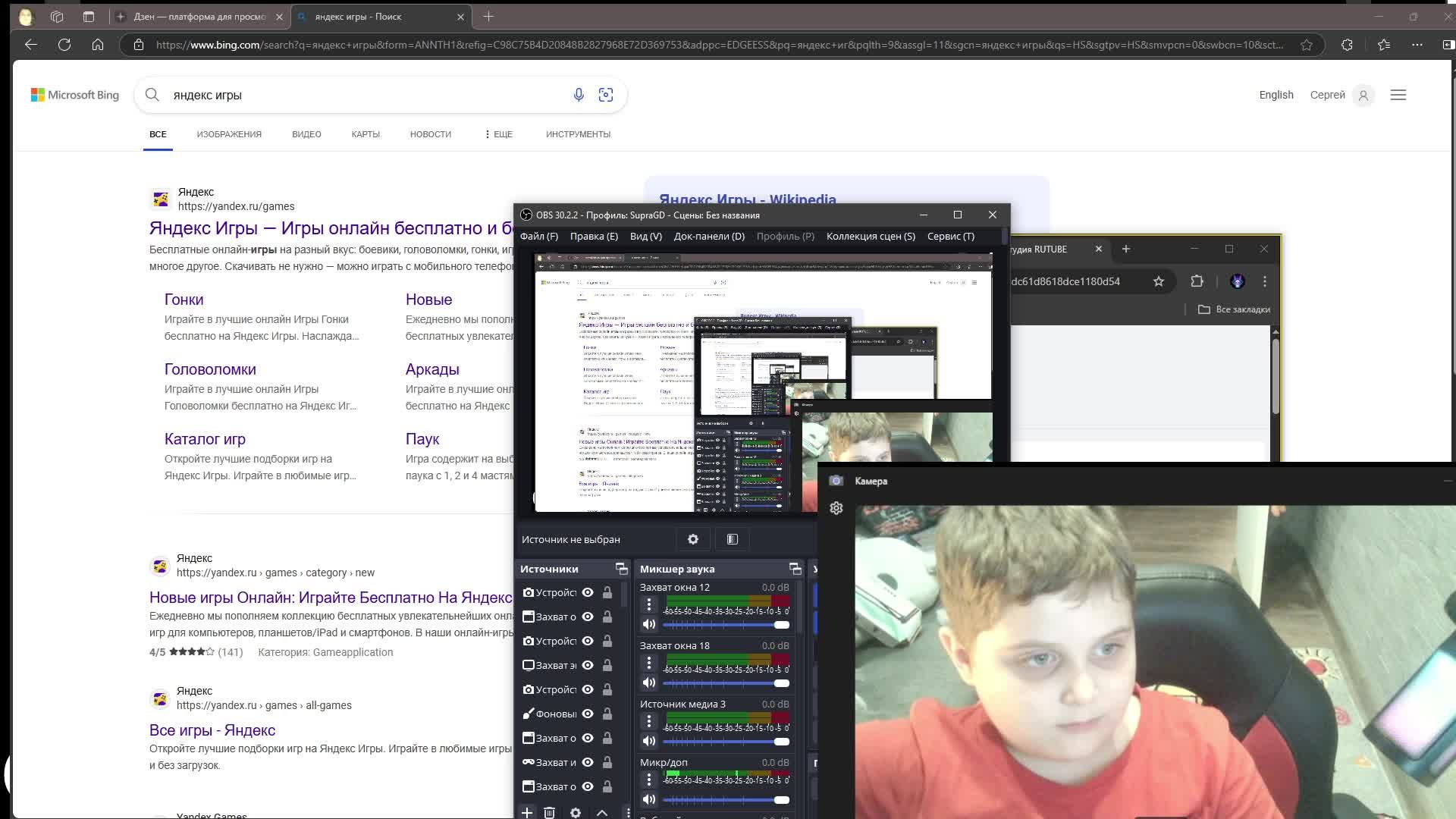This screenshot has height=819, width=1456.
Task: Open Edge extensions puzzle icon
Action: point(1347,45)
